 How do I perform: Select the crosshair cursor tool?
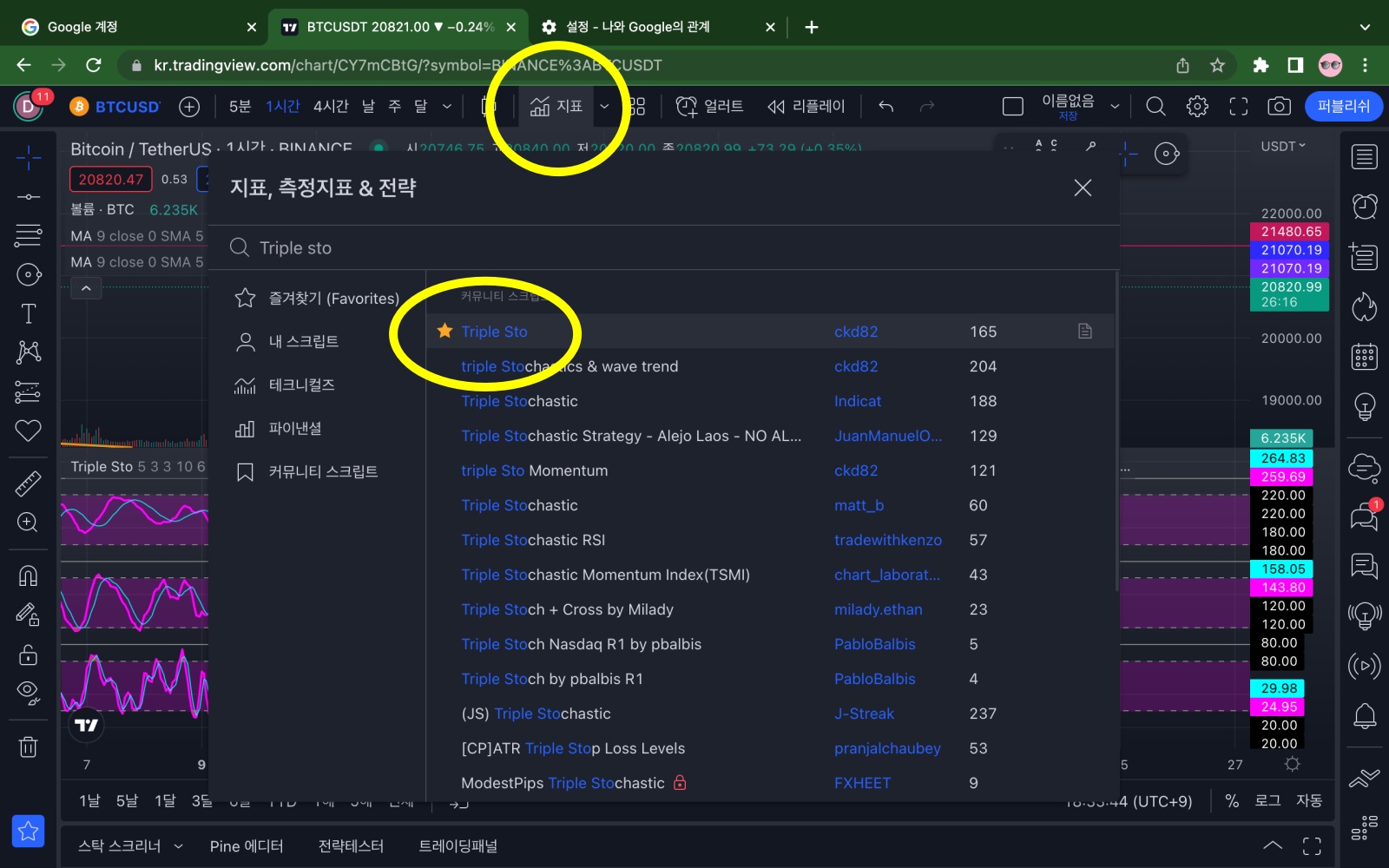28,157
